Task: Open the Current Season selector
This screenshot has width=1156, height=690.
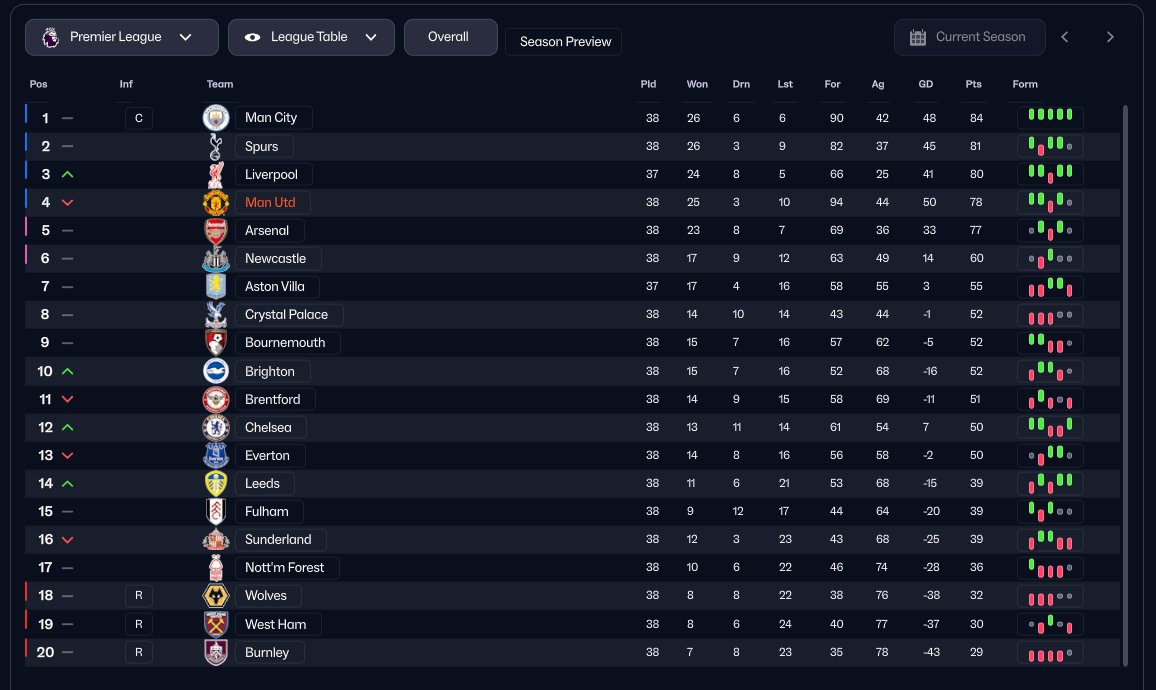Action: (969, 37)
